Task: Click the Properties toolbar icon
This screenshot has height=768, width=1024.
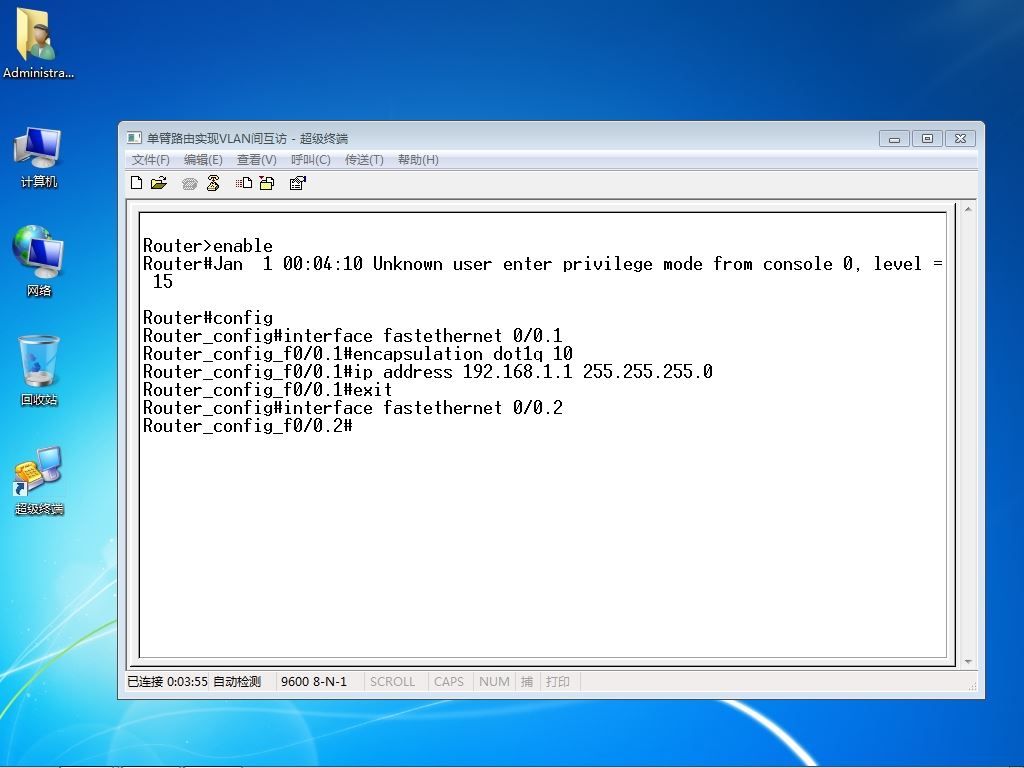Action: click(x=297, y=184)
